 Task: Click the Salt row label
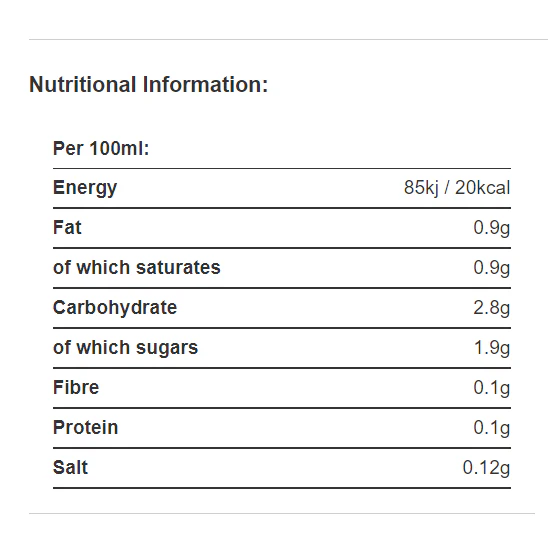(70, 468)
